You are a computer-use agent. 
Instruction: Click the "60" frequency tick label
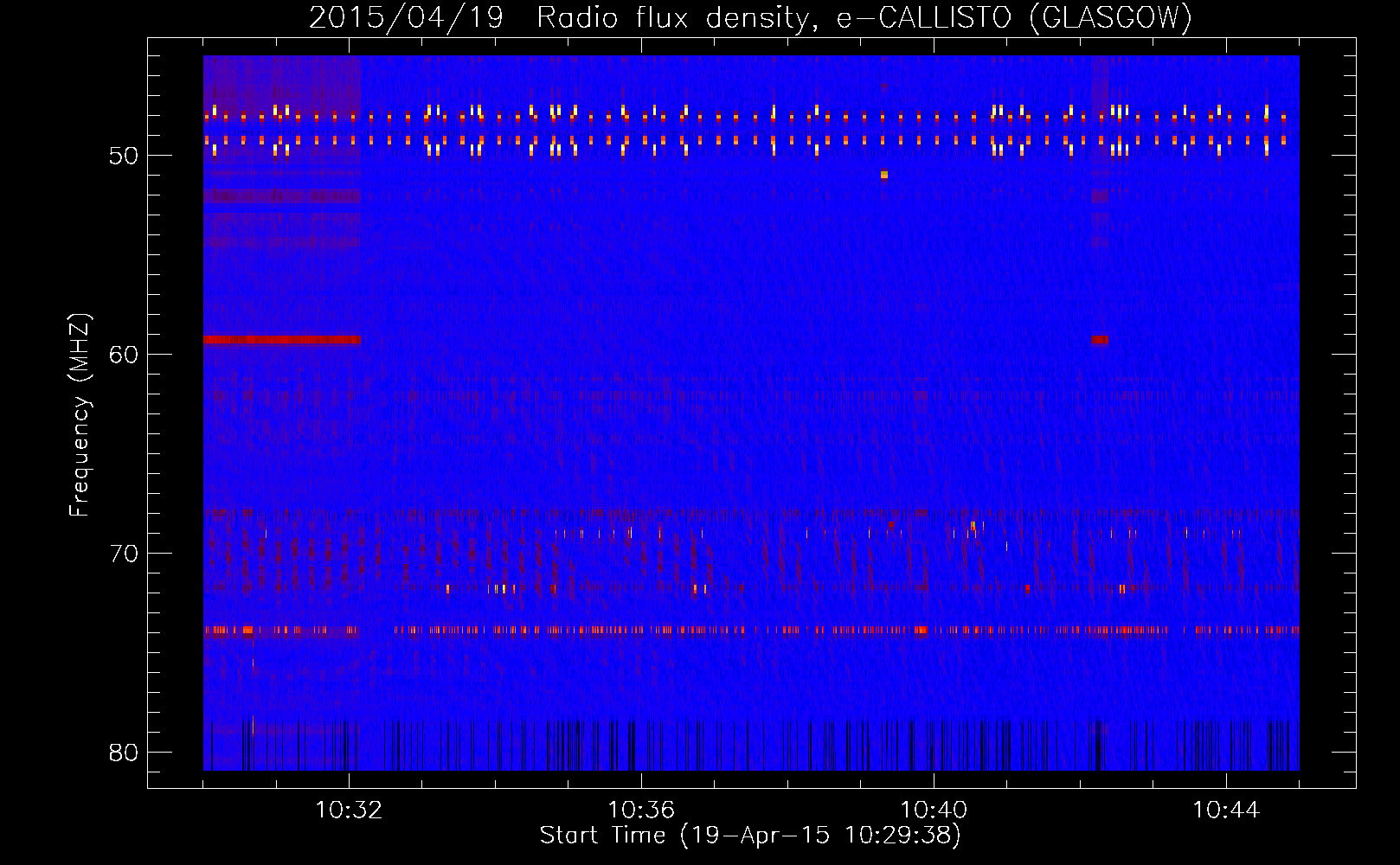coord(124,355)
